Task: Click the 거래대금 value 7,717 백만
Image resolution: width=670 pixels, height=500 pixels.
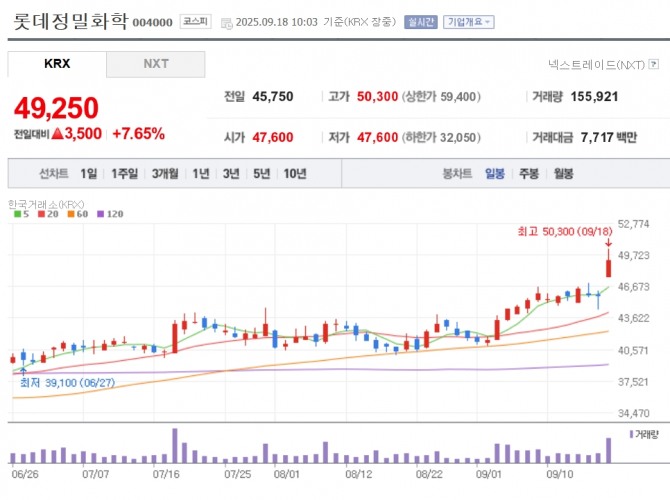Action: 608,138
